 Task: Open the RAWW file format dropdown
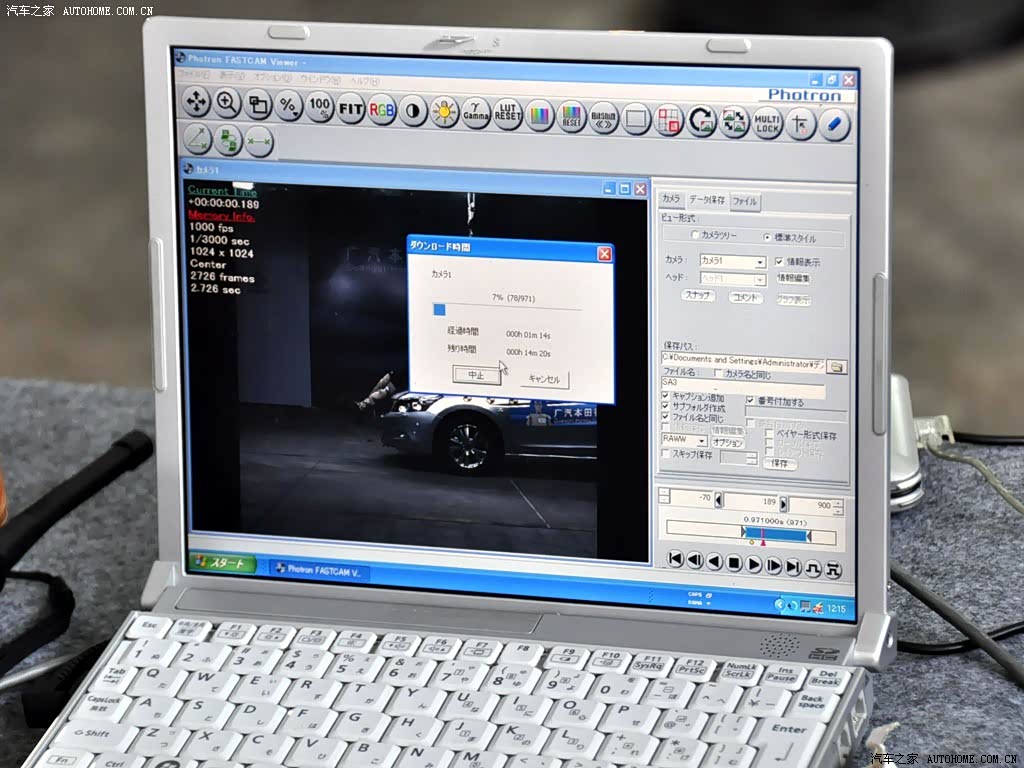(684, 440)
